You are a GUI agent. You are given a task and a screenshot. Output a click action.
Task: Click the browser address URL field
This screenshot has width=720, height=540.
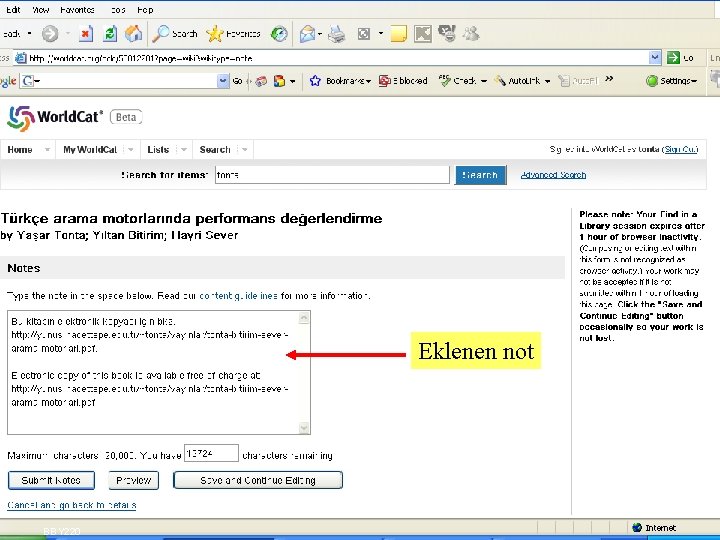[338, 58]
